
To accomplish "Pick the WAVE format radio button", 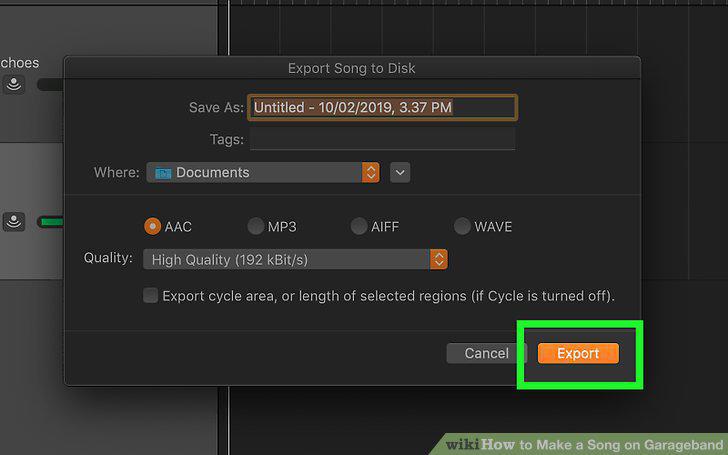I will click(x=462, y=227).
